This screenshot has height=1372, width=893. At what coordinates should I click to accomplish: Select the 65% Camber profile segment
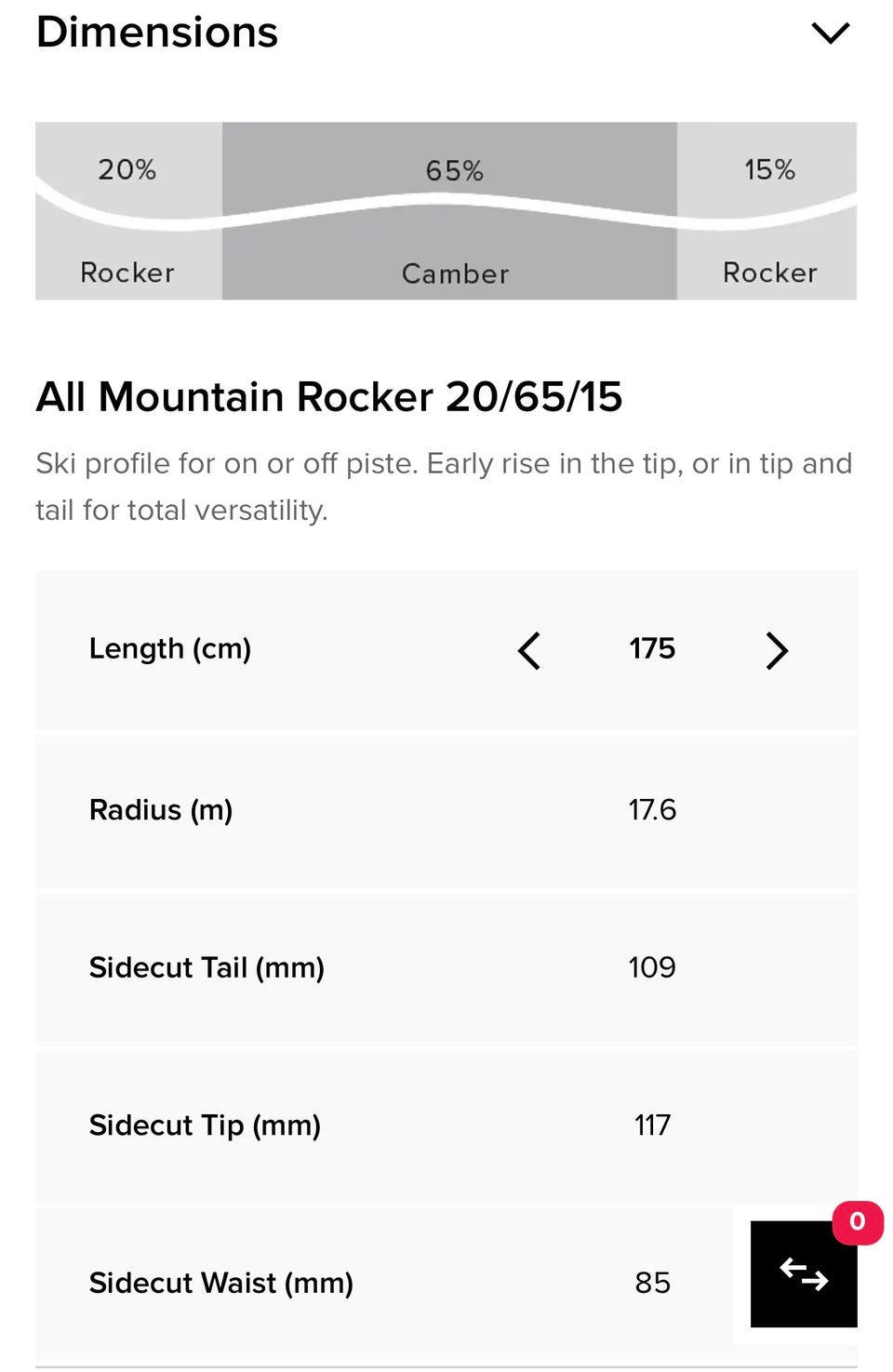tap(449, 211)
